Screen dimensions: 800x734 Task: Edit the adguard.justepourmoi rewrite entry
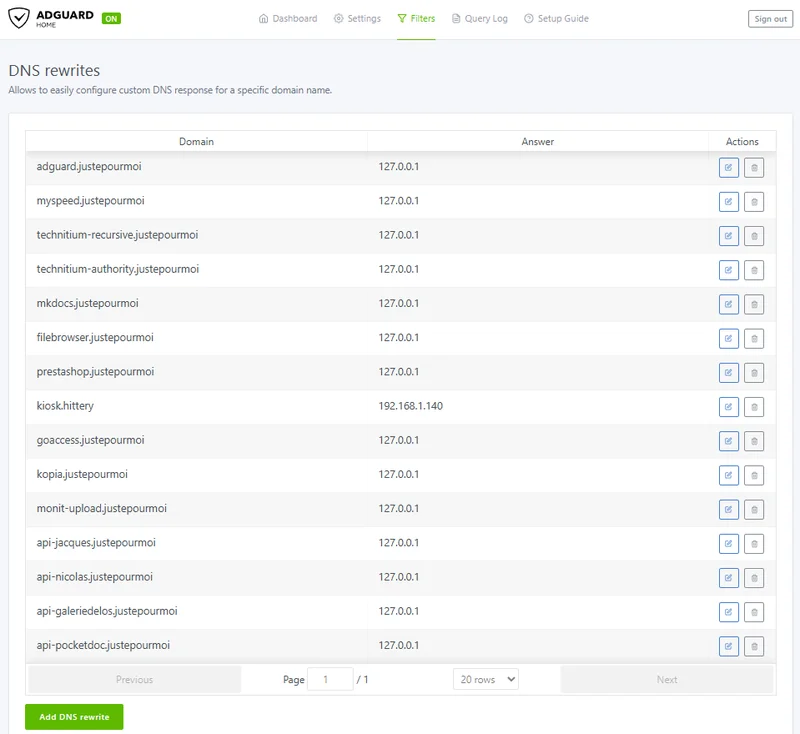point(729,167)
